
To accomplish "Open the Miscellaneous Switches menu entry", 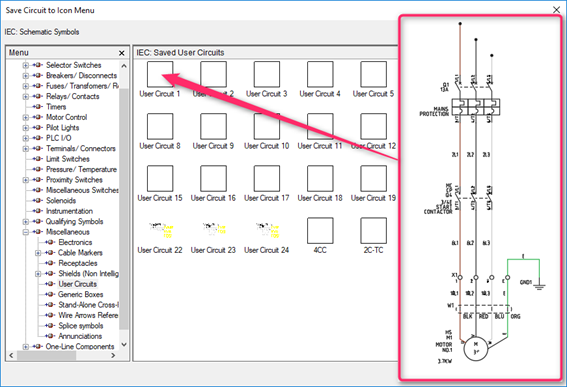I will 82,190.
